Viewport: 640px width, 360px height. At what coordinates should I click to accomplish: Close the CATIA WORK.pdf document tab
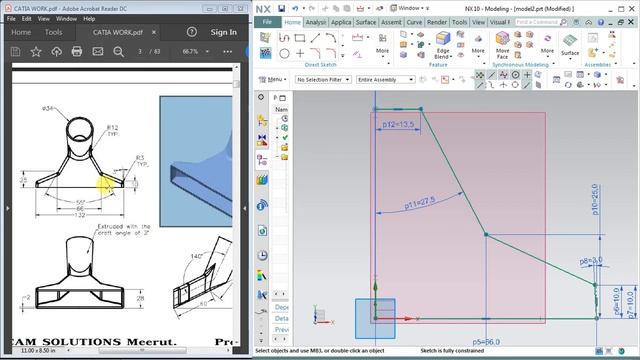pyautogui.click(x=154, y=32)
